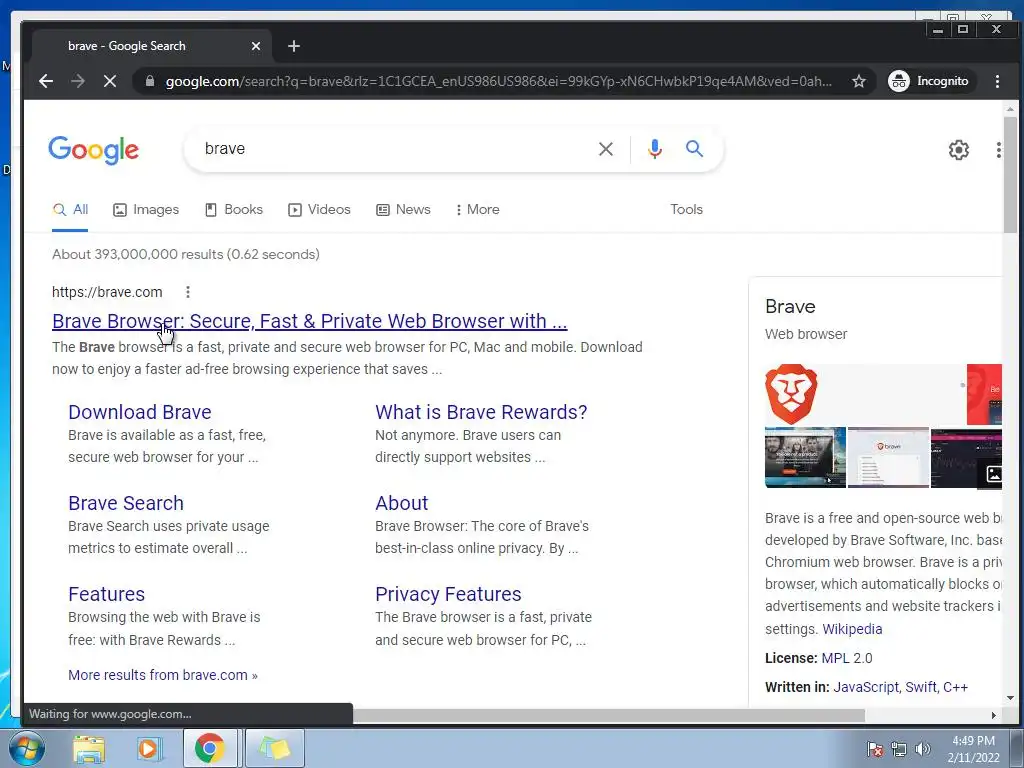Screen dimensions: 1024x768
Task: Open the middle white Brave screenshot thumbnail
Action: [x=888, y=457]
